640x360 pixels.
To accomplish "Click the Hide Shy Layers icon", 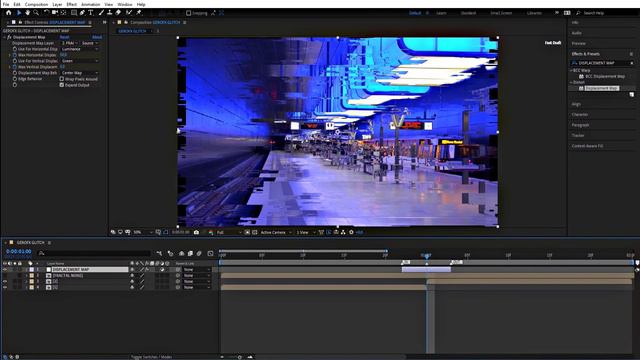I will pos(182,253).
